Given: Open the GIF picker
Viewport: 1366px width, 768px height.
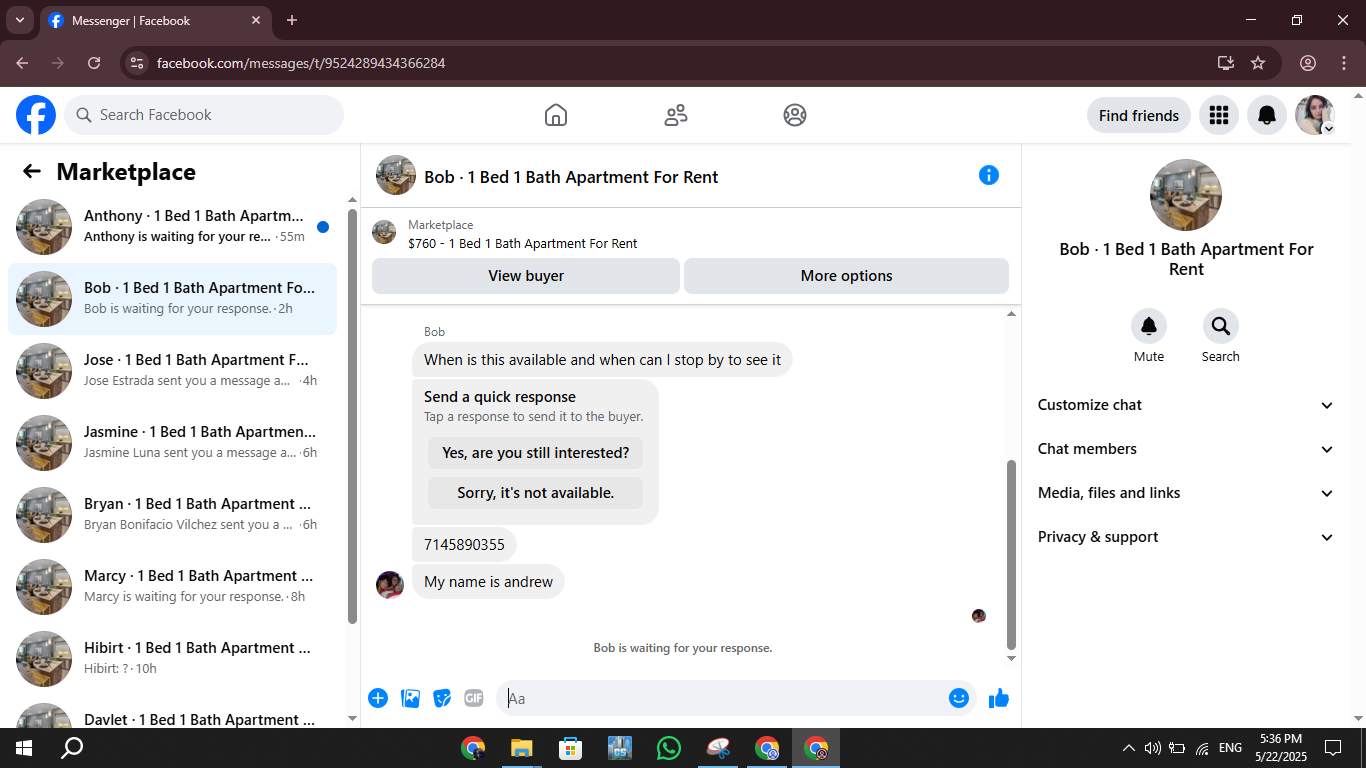Looking at the screenshot, I should pos(474,698).
